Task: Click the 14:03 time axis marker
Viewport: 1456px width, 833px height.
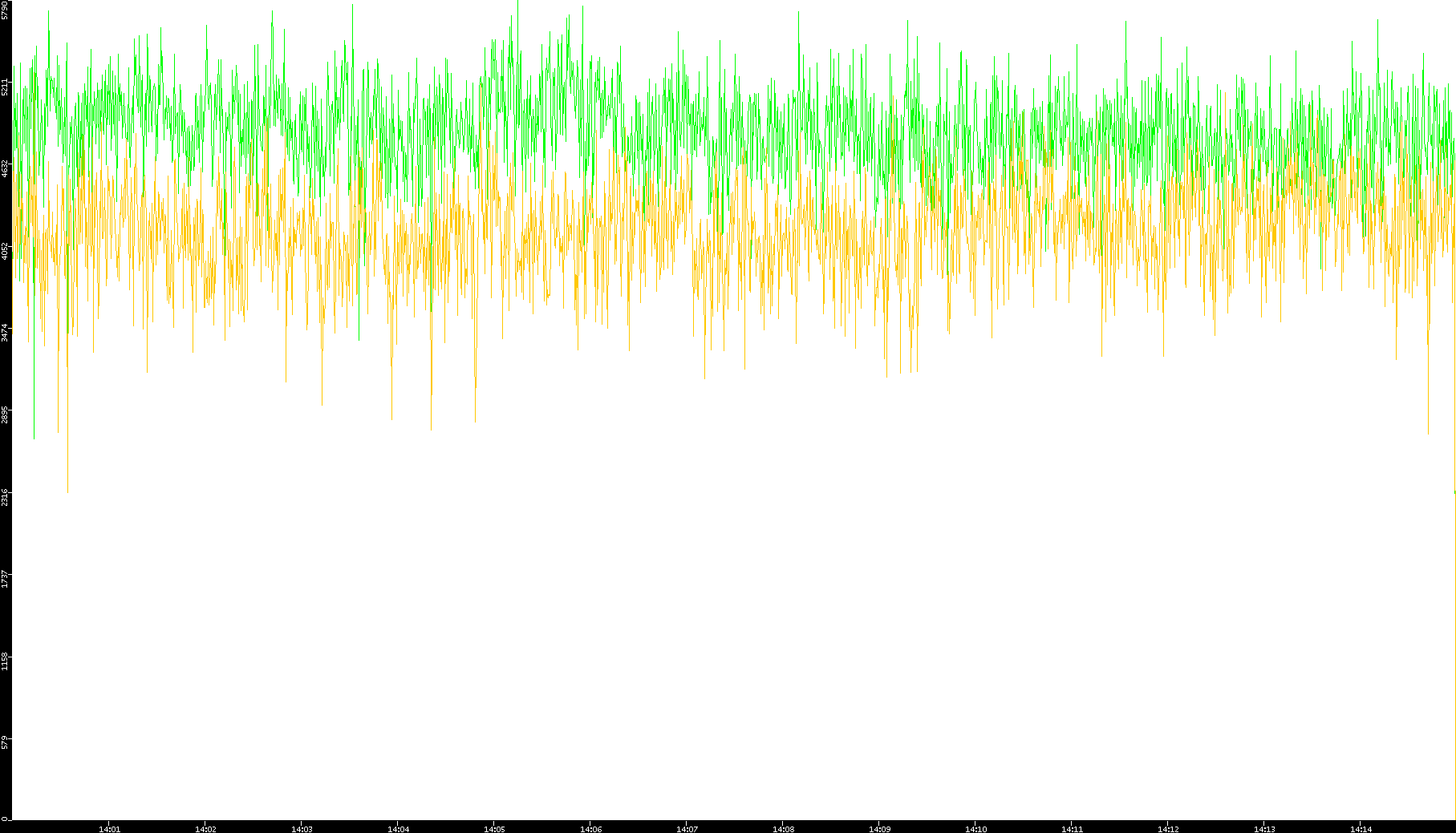Action: (x=302, y=829)
